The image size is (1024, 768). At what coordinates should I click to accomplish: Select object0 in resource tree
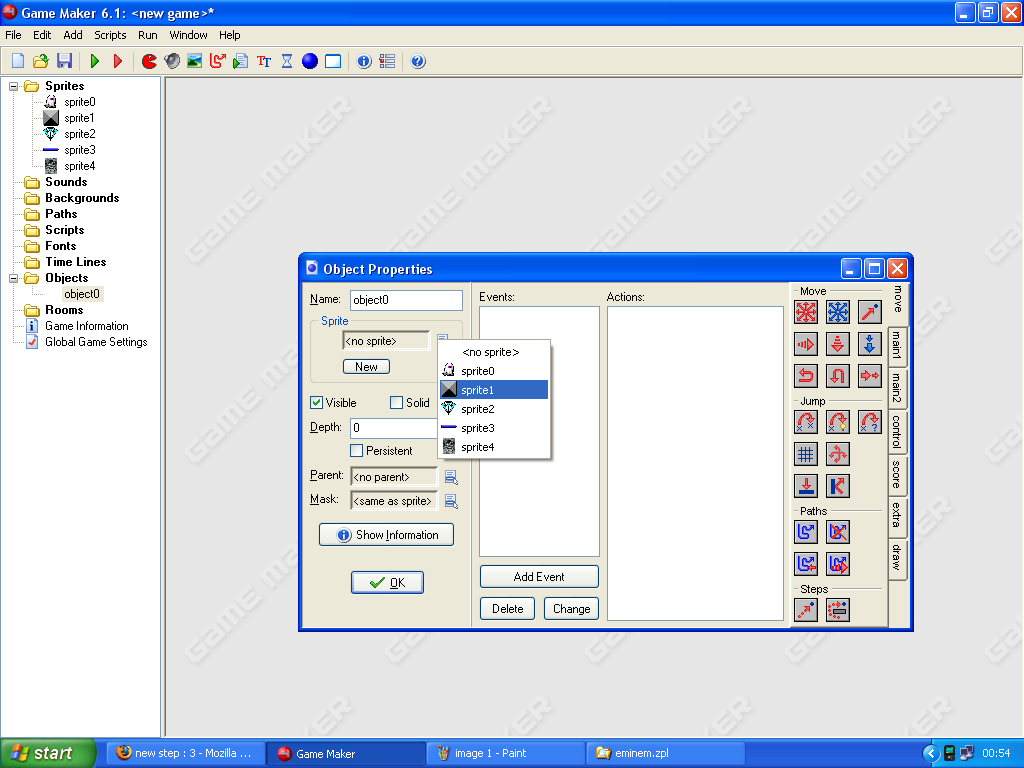tap(82, 294)
